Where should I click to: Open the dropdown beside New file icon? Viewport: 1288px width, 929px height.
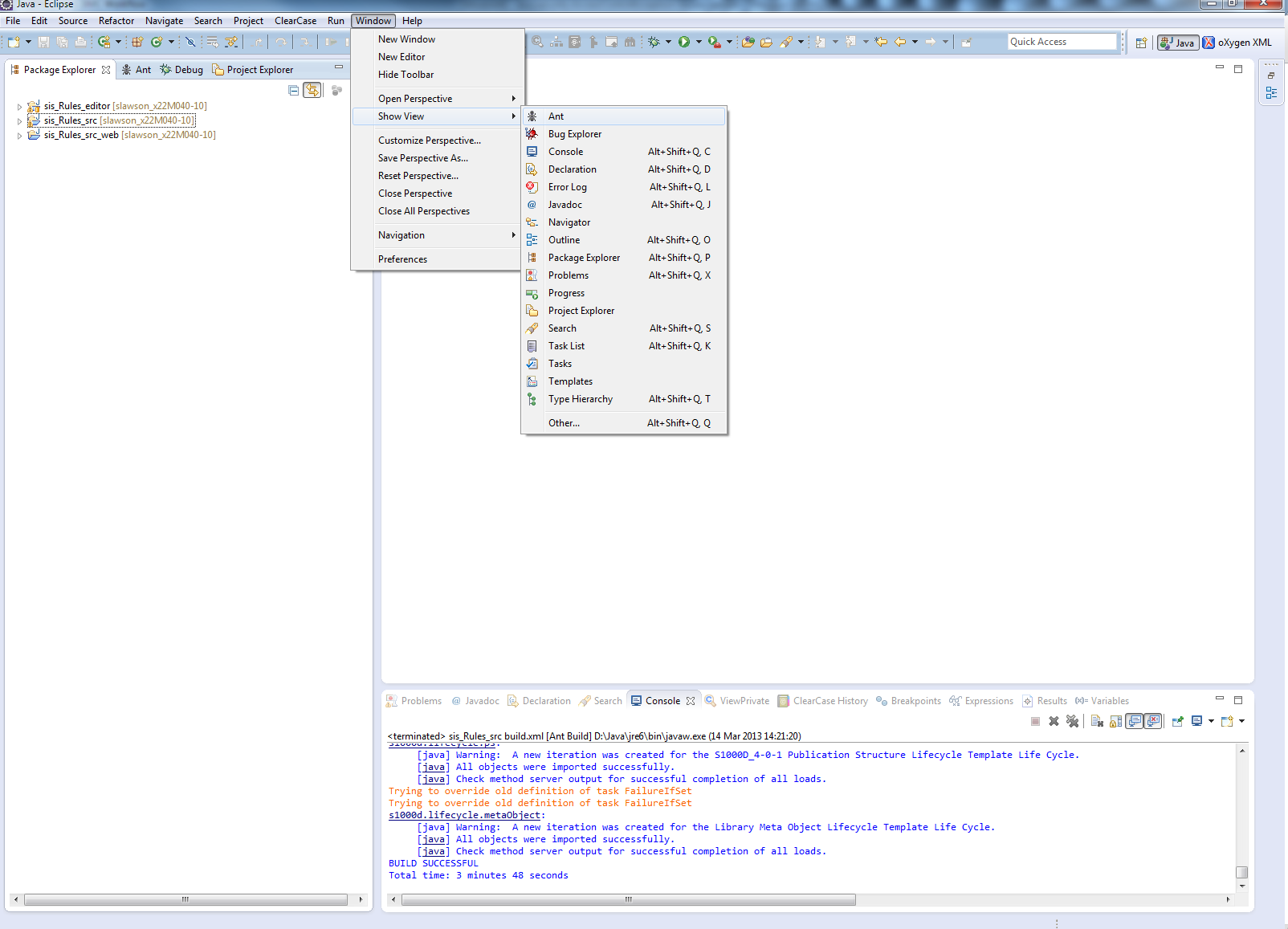tap(28, 42)
